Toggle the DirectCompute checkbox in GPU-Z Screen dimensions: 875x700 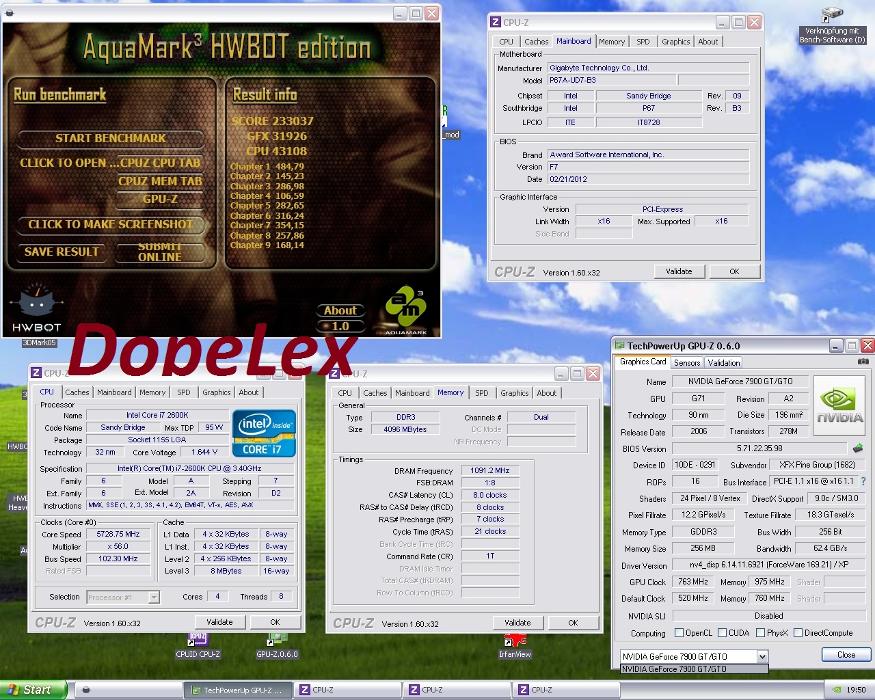[x=798, y=632]
